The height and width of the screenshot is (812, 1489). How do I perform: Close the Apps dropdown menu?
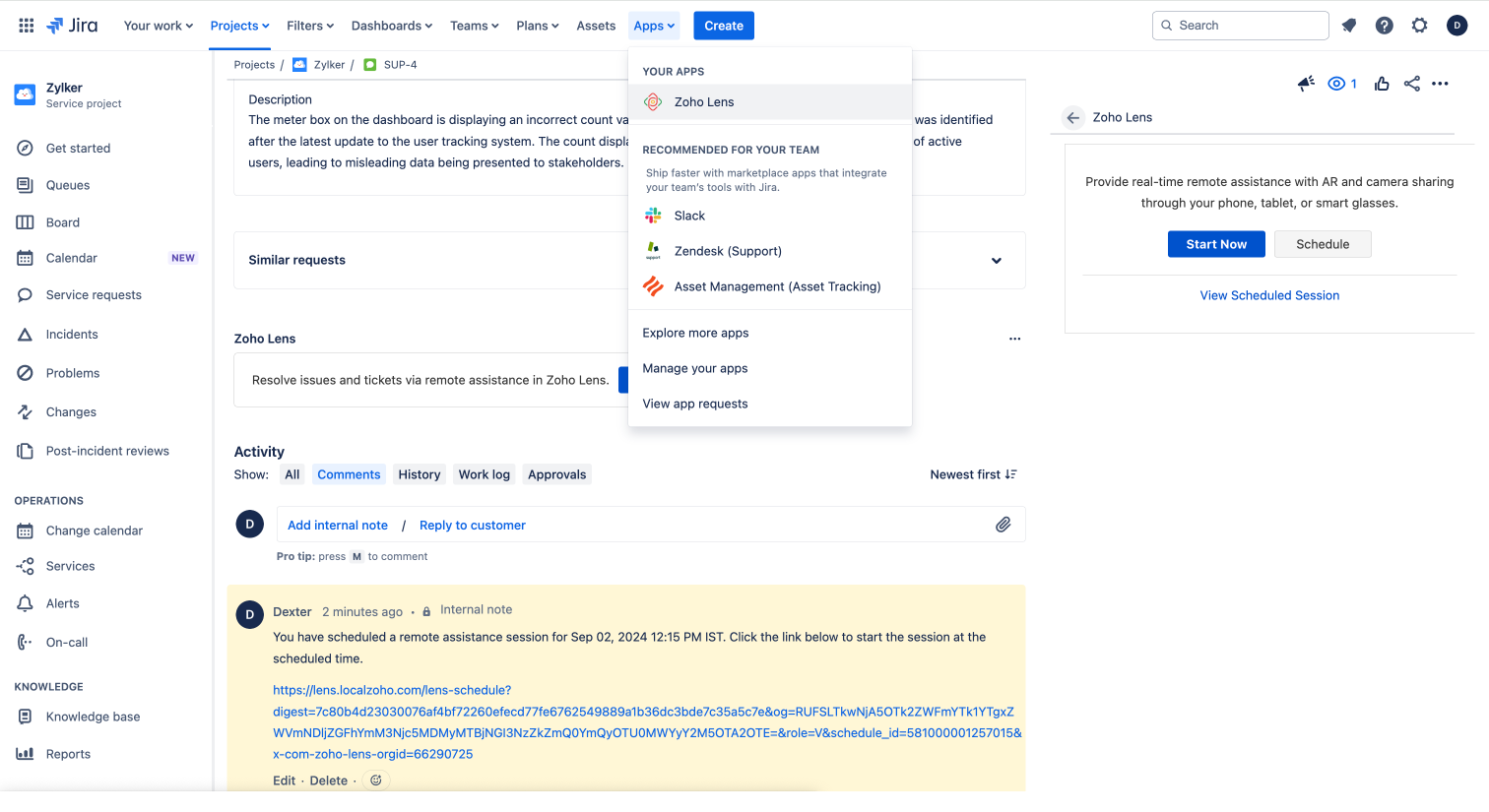pyautogui.click(x=654, y=26)
